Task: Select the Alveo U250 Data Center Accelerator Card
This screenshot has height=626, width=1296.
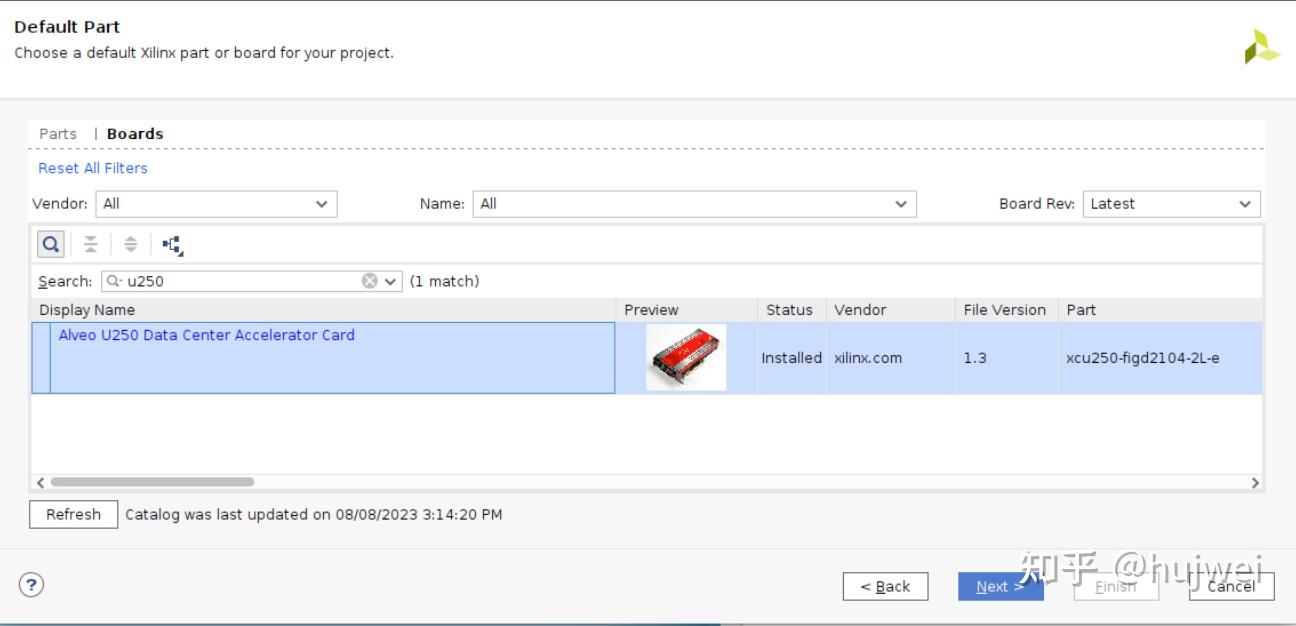Action: point(206,334)
